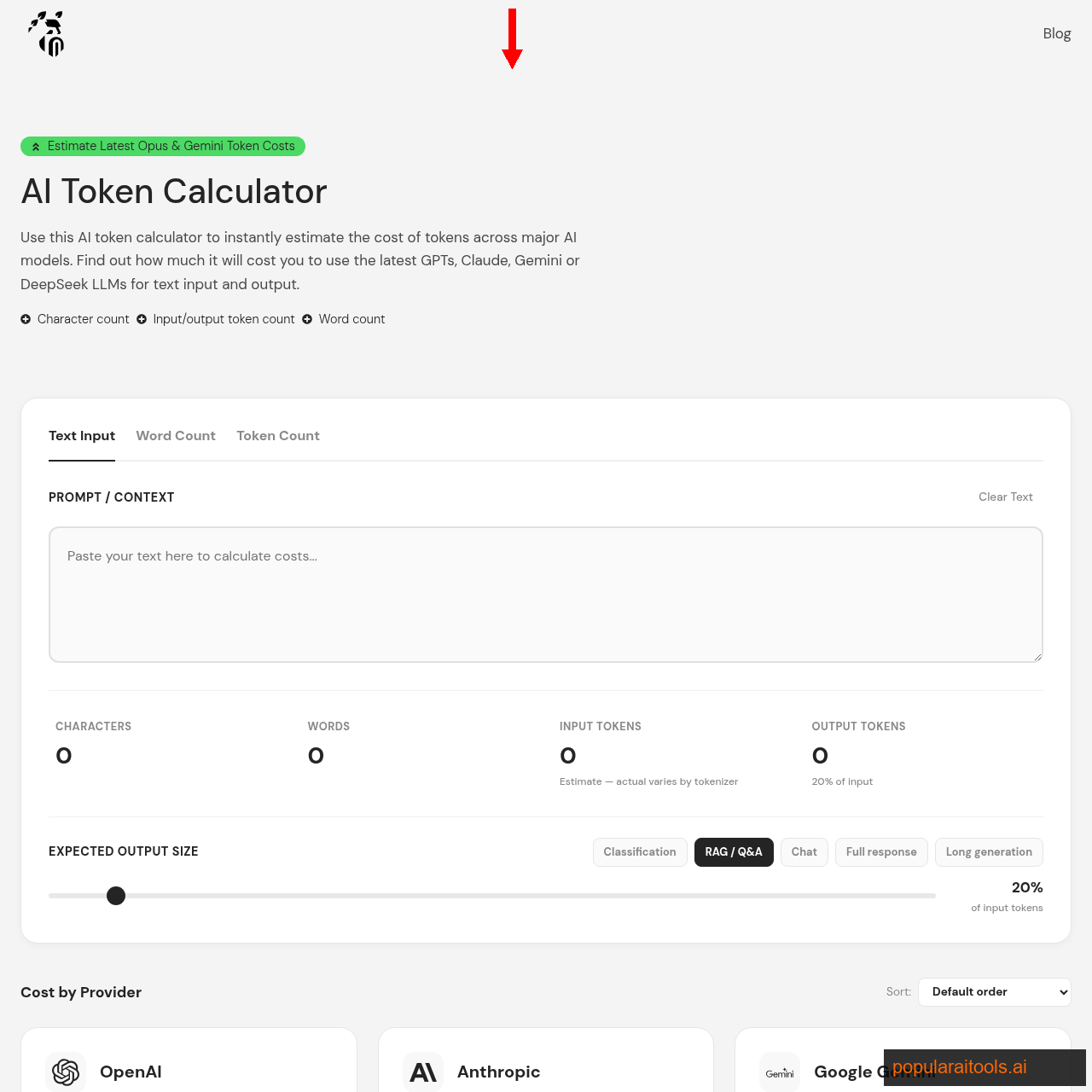Click the checkmark icon beside Character count
The height and width of the screenshot is (1092, 1092).
click(26, 319)
